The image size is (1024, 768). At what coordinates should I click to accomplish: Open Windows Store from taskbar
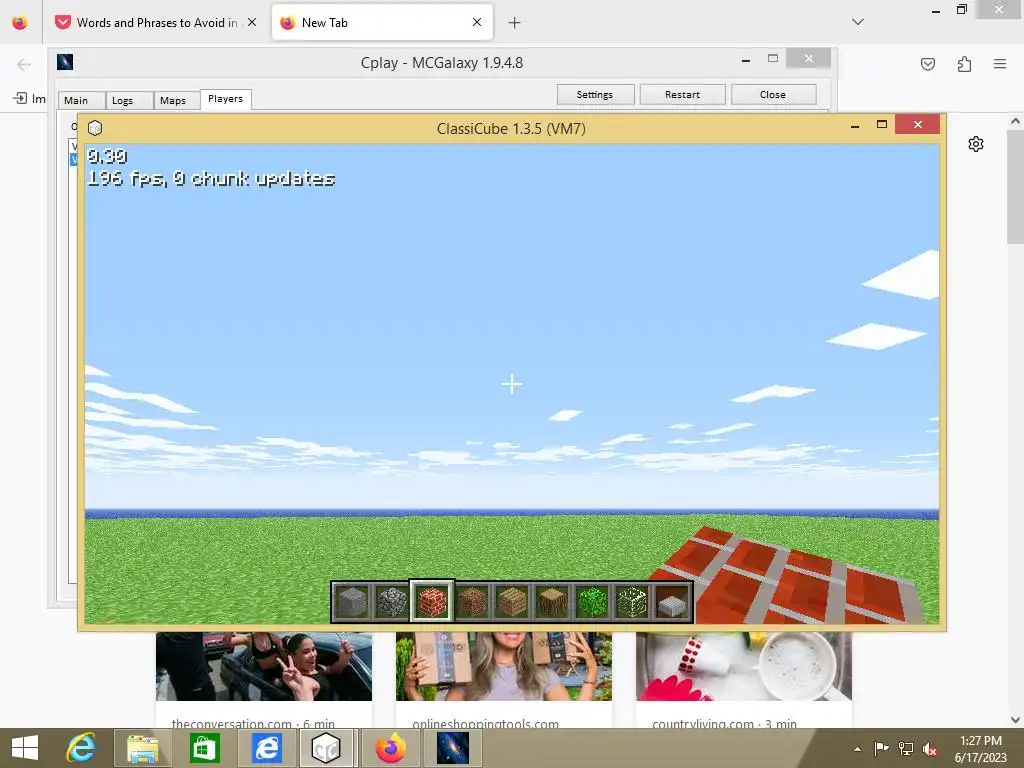coord(204,748)
